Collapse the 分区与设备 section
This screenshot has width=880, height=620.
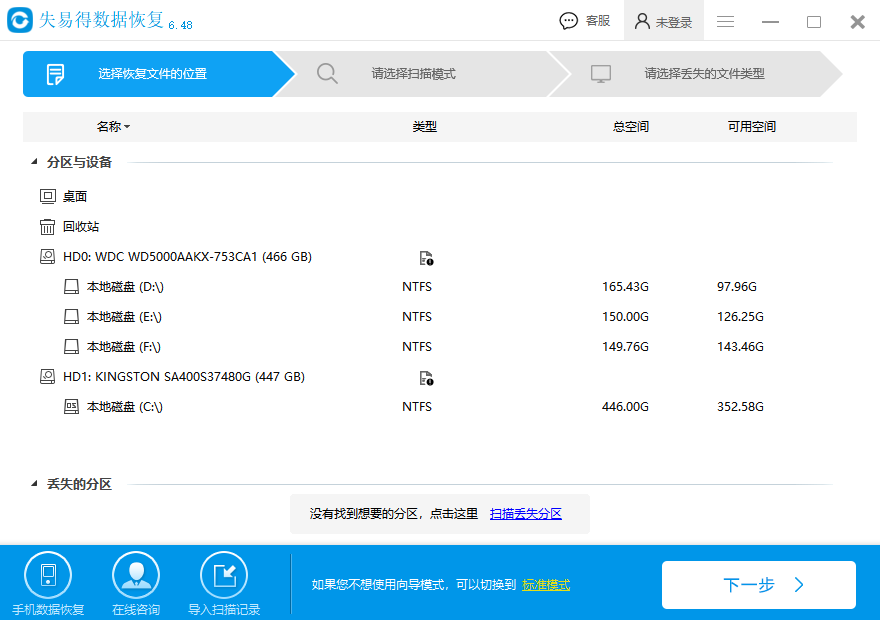coord(34,162)
